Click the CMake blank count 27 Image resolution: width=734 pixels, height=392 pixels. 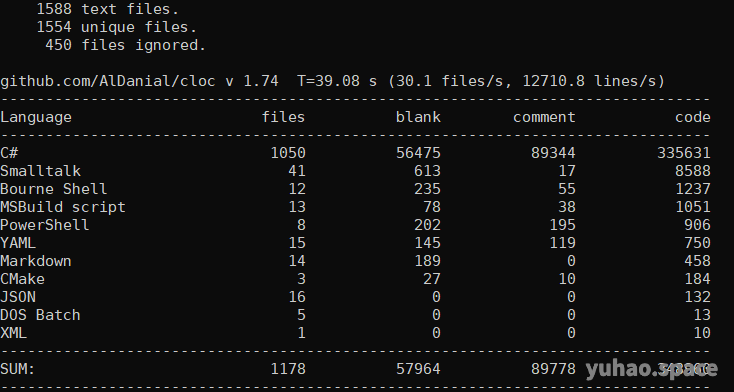click(x=432, y=279)
